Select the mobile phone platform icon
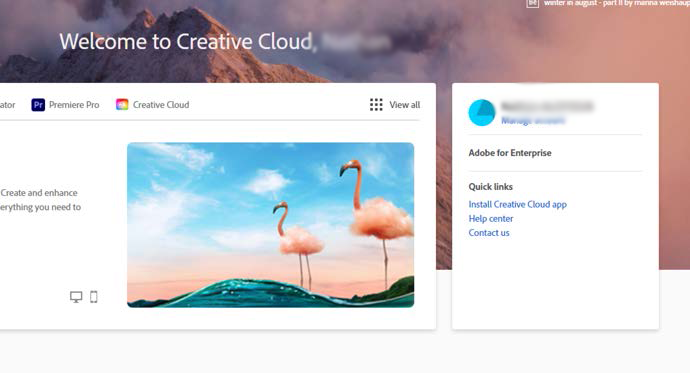The image size is (690, 373). point(94,297)
